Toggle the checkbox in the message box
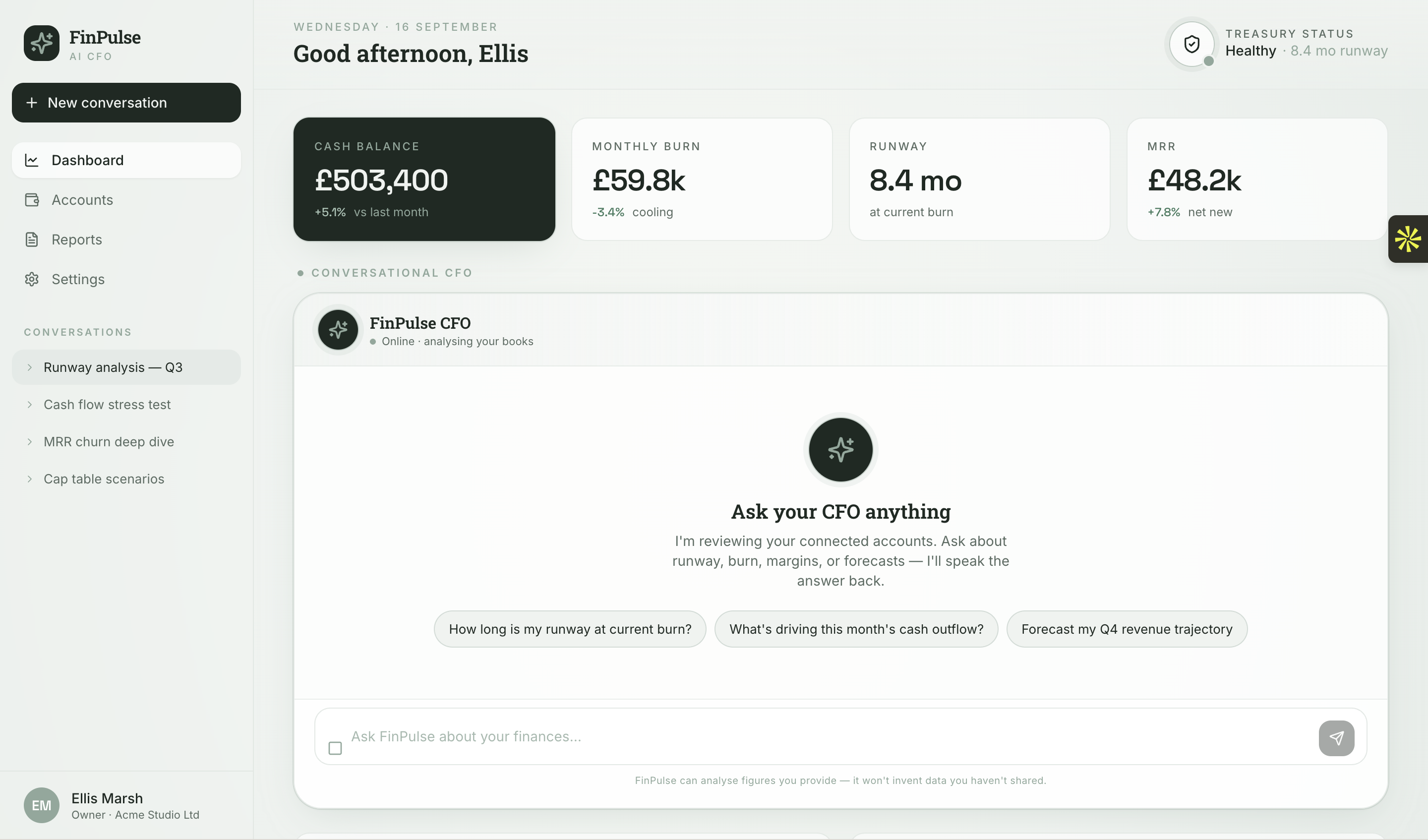Viewport: 1428px width, 840px height. (x=335, y=748)
